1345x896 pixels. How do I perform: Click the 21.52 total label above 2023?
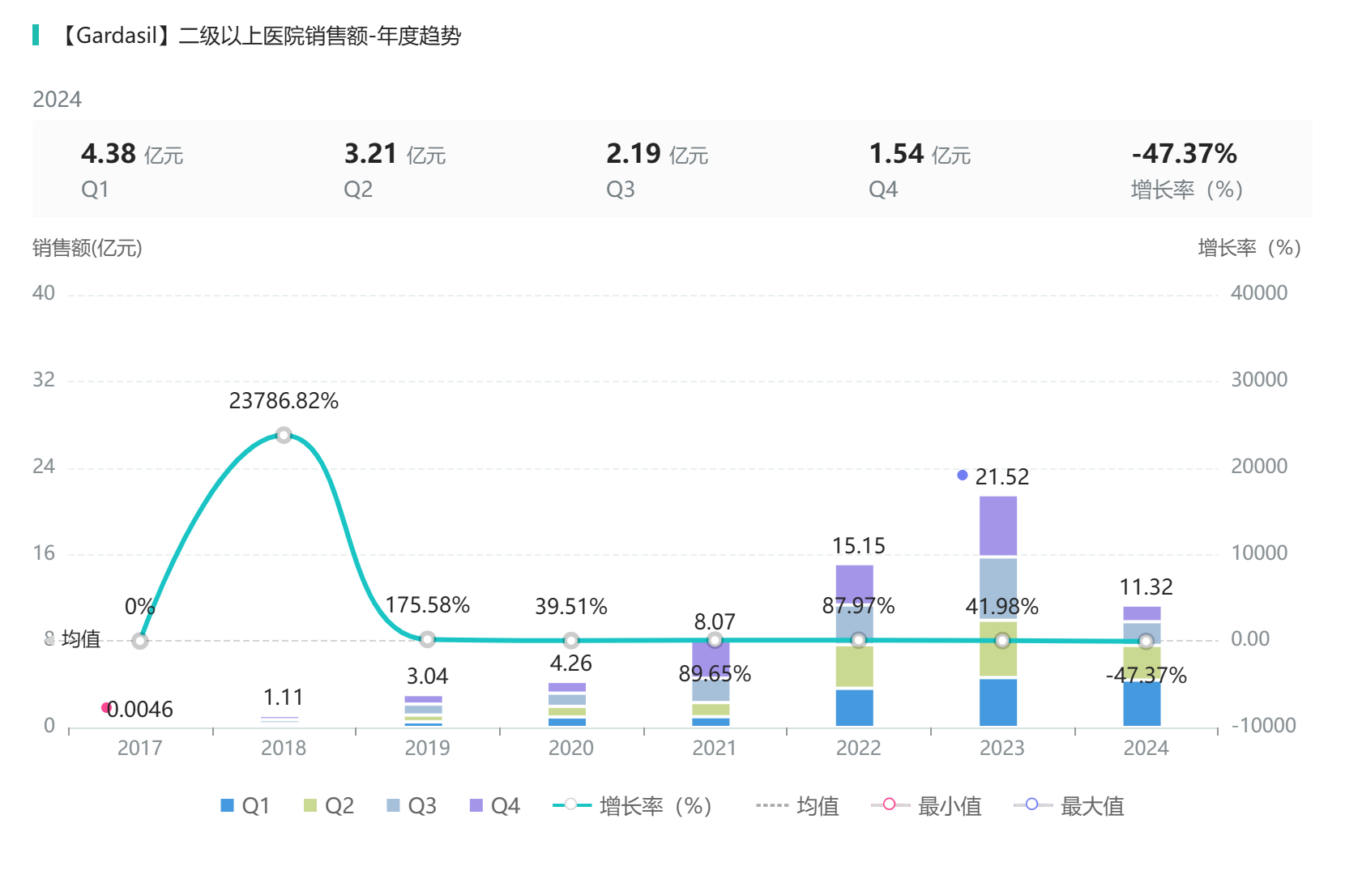coord(1002,476)
